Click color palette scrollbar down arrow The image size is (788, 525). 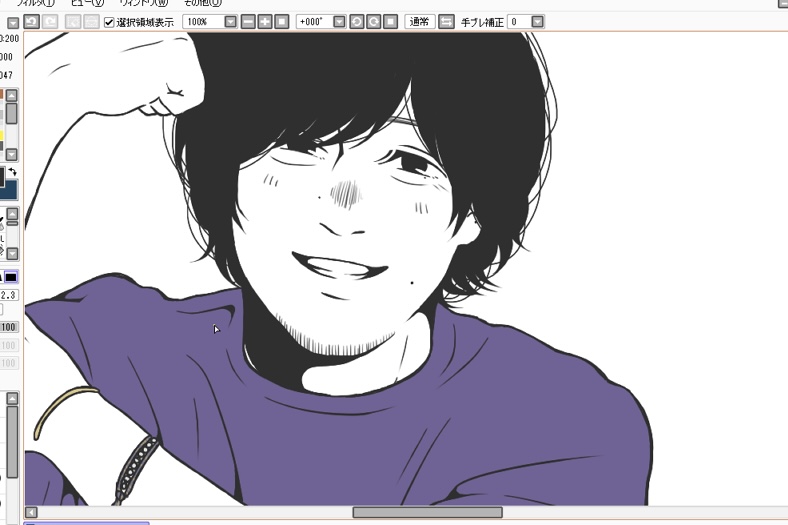(12, 155)
